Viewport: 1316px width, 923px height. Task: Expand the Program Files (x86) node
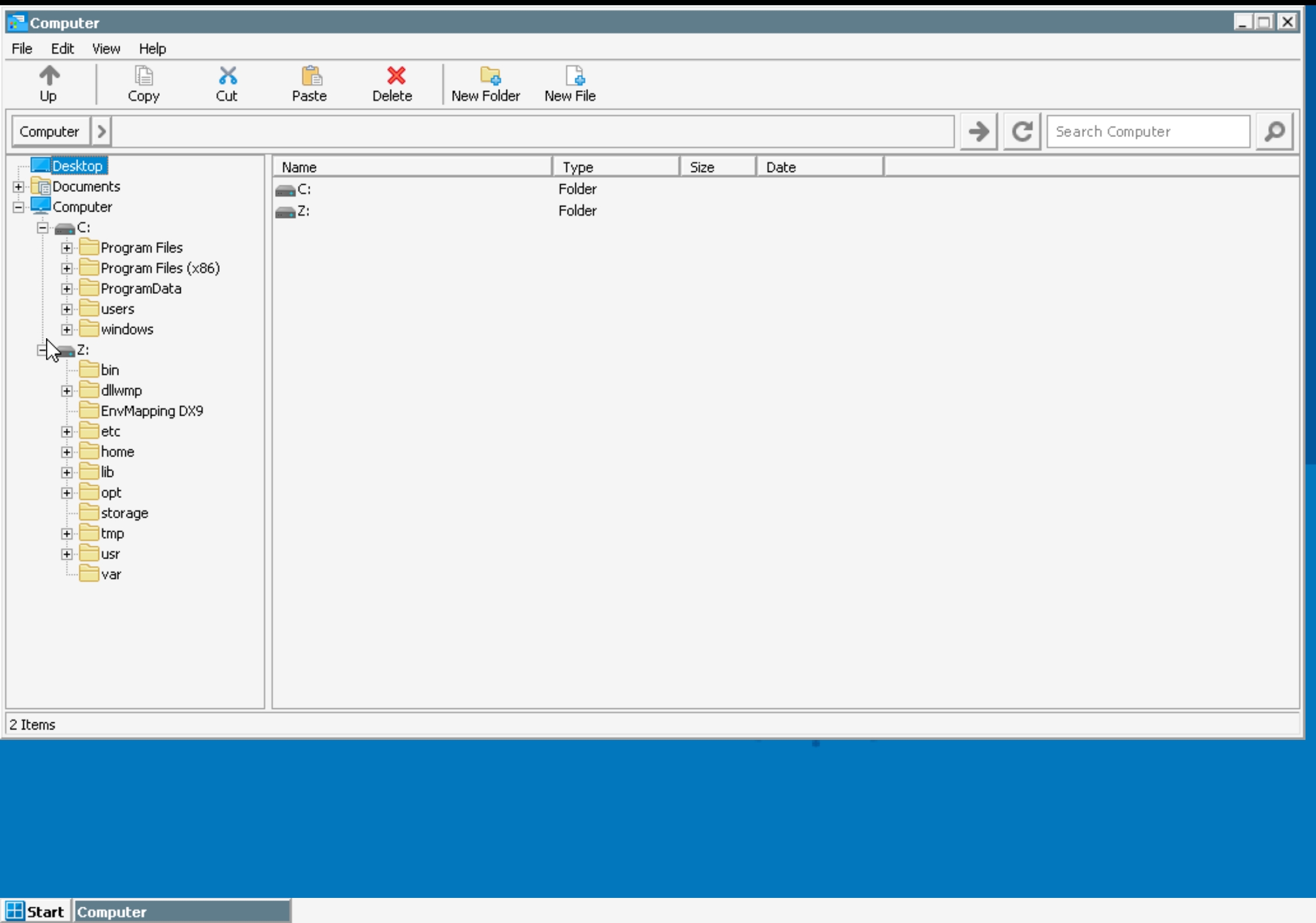[x=67, y=268]
